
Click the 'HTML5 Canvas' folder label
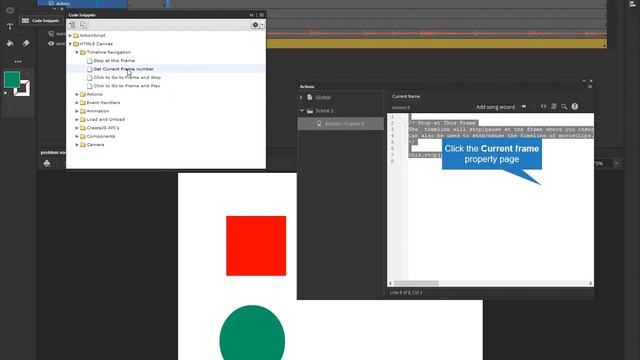[96, 44]
